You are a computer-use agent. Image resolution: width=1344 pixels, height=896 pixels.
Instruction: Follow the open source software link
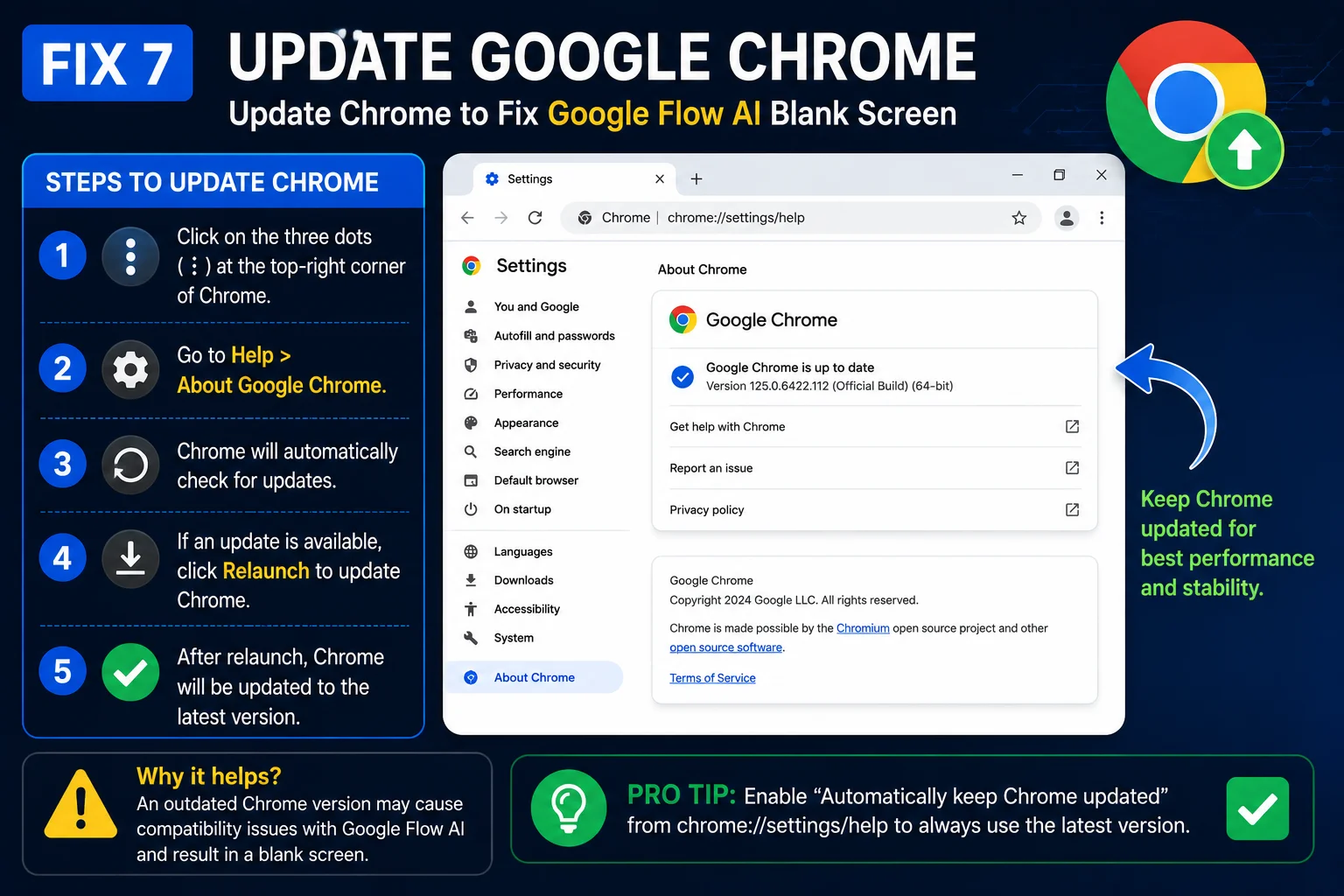coord(726,647)
